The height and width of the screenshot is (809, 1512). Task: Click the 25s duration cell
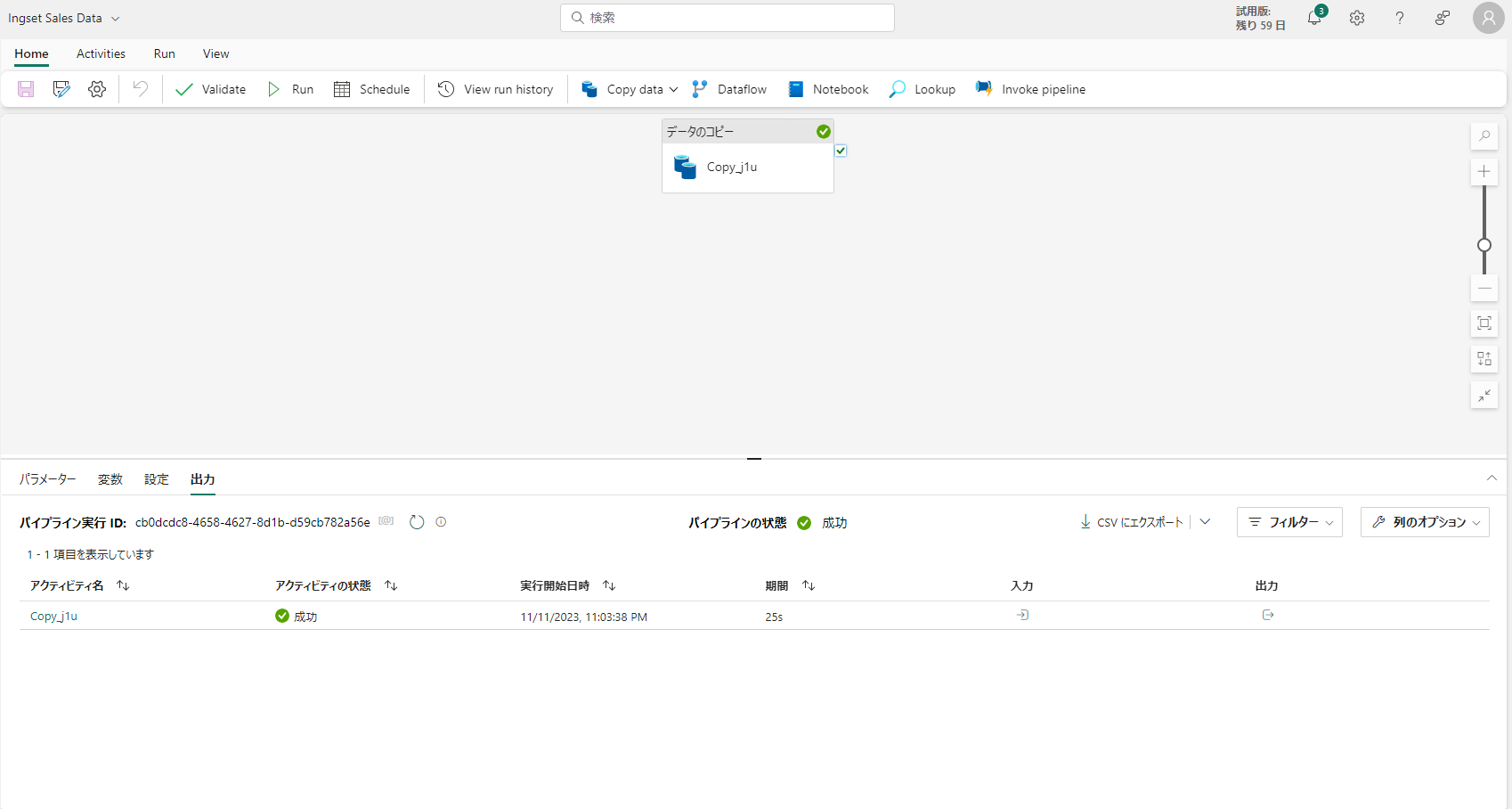coord(774,617)
